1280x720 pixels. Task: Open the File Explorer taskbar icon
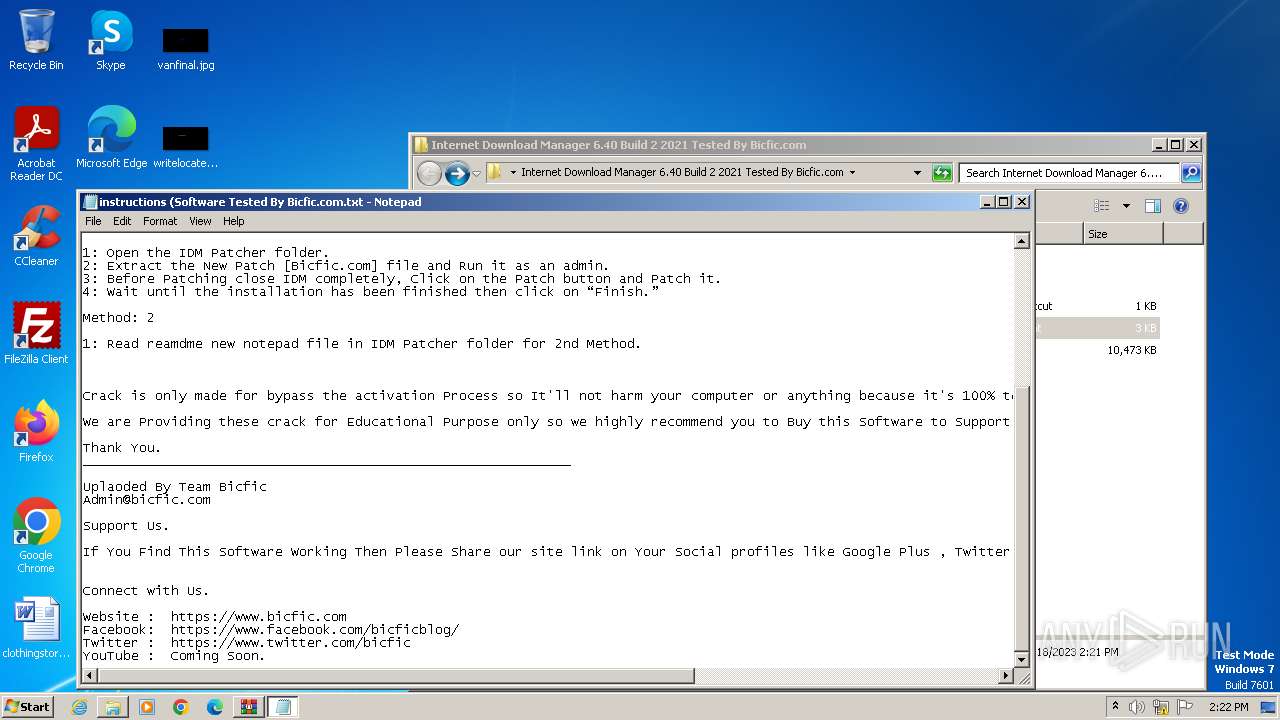click(113, 707)
